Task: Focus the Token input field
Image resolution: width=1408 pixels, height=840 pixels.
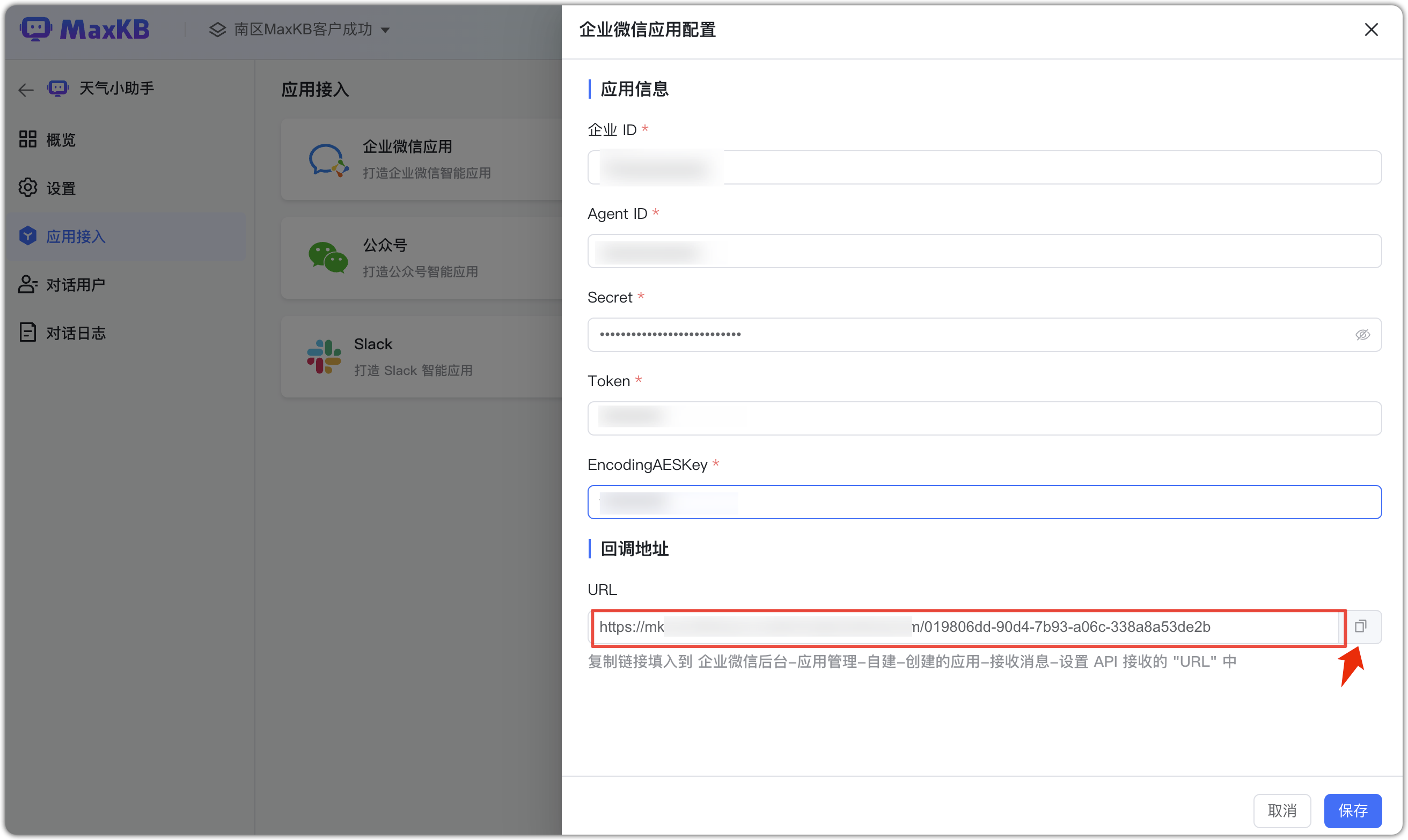Action: 985,418
